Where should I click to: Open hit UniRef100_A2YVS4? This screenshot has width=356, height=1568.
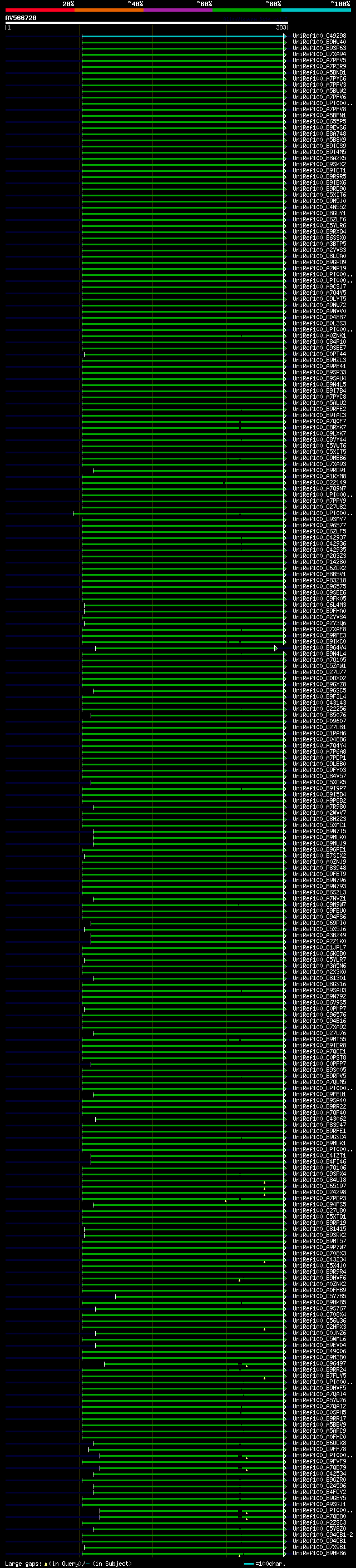point(319,617)
